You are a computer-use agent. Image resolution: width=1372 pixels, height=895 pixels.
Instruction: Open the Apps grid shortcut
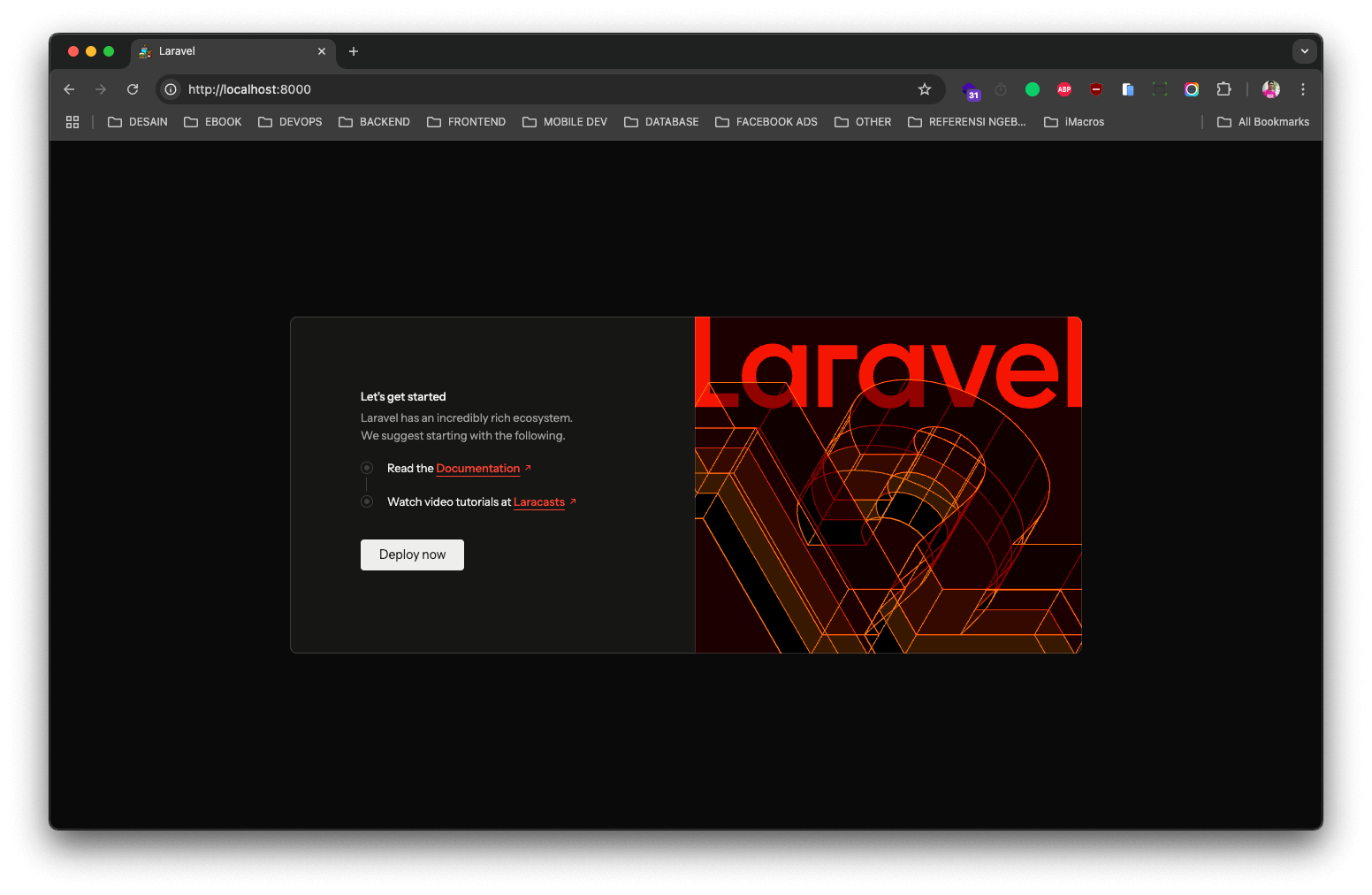click(x=72, y=122)
